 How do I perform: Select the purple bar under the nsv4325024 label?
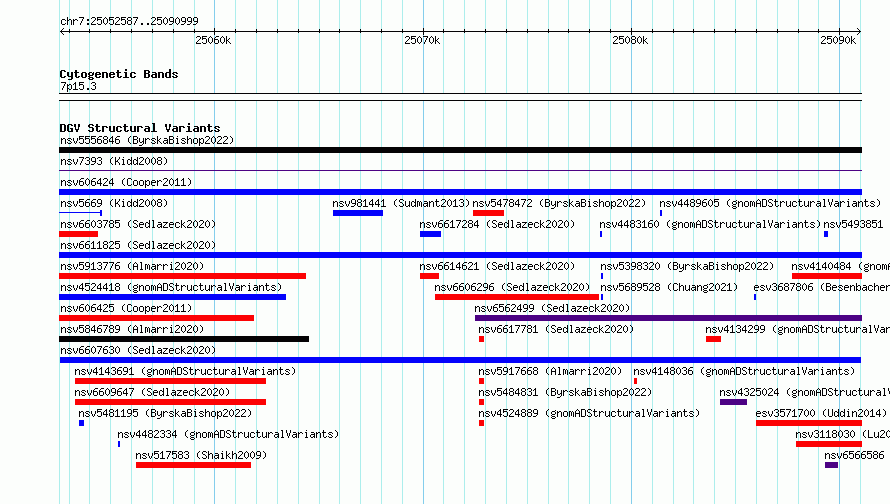733,402
